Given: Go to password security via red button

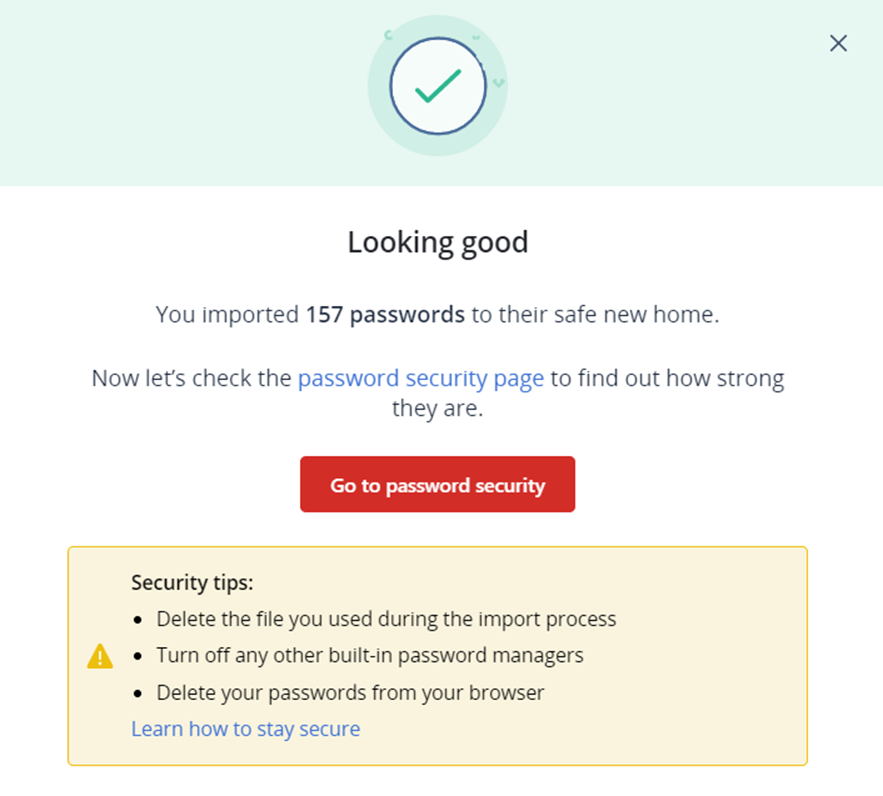Looking at the screenshot, I should coord(438,484).
